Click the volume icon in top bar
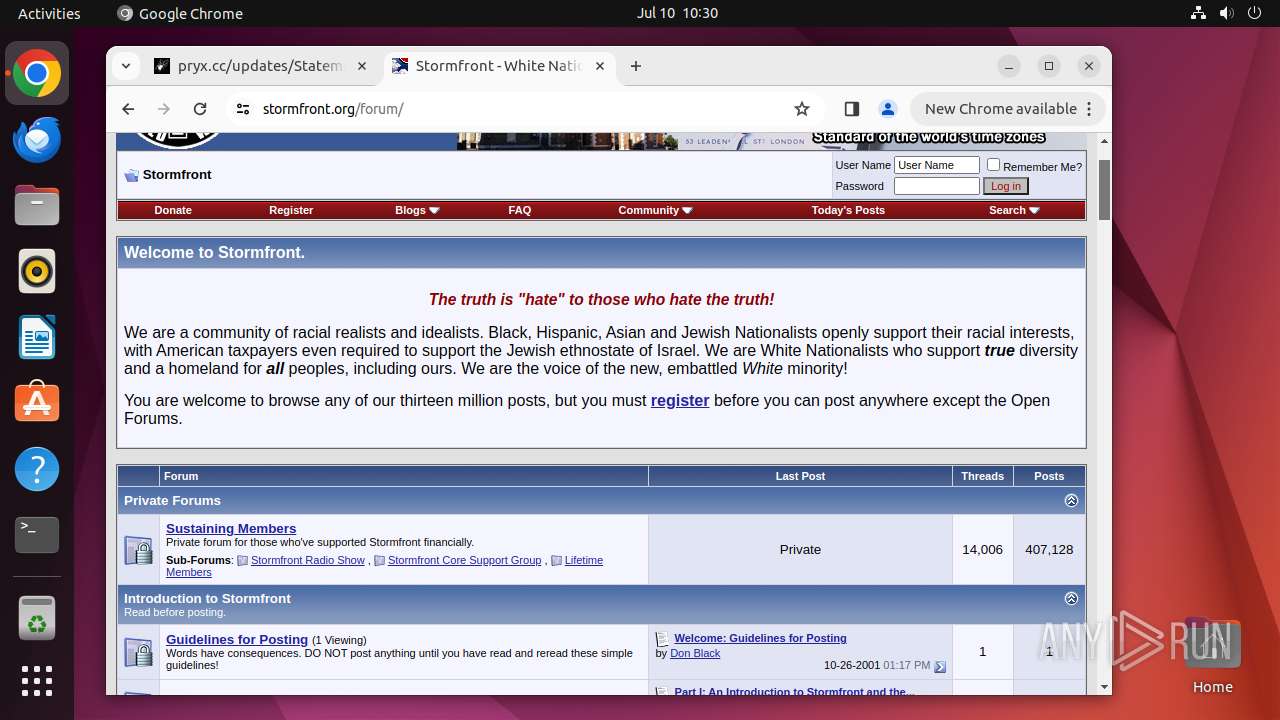Viewport: 1280px width, 720px height. 1226,13
